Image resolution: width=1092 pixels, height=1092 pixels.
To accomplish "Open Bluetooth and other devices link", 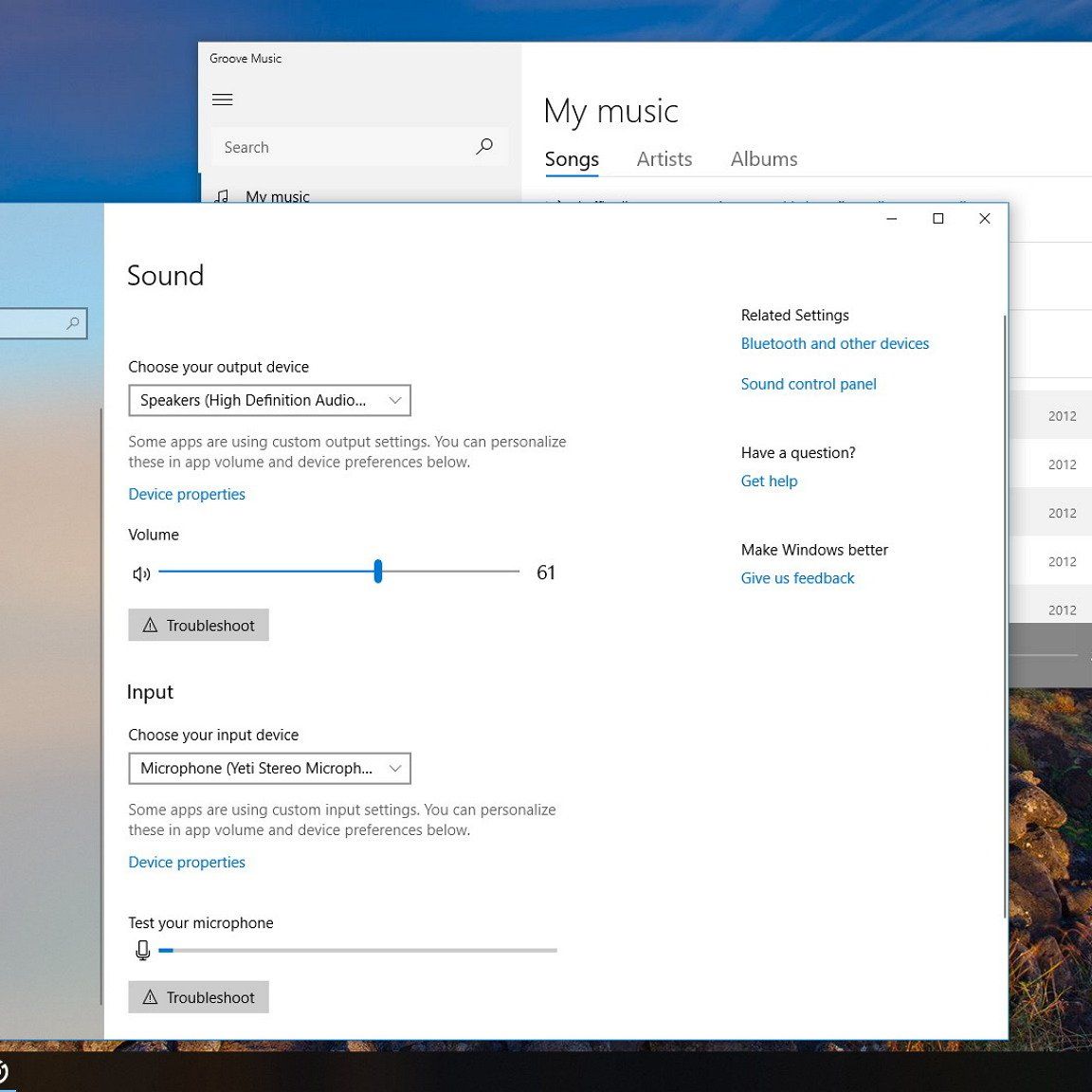I will [834, 344].
